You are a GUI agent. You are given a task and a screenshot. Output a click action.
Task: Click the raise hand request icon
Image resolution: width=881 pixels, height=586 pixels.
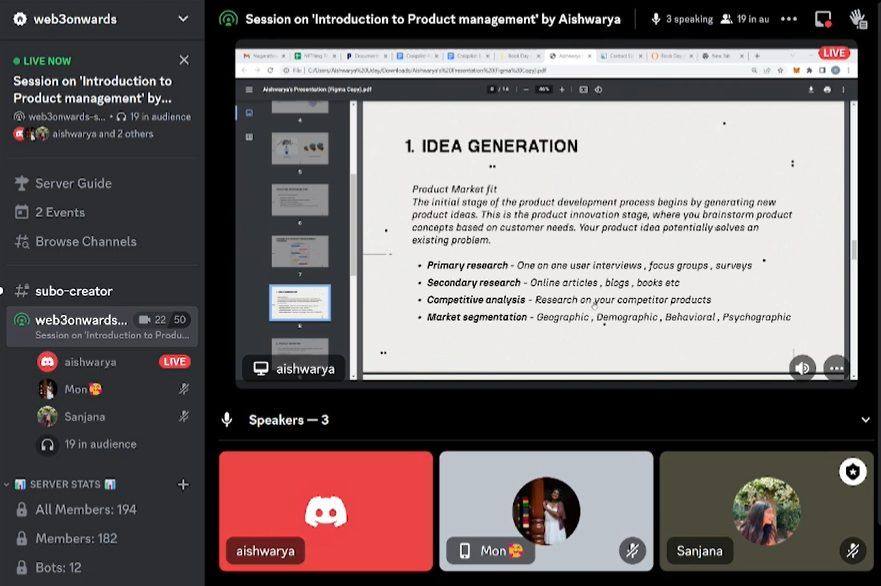coord(858,19)
